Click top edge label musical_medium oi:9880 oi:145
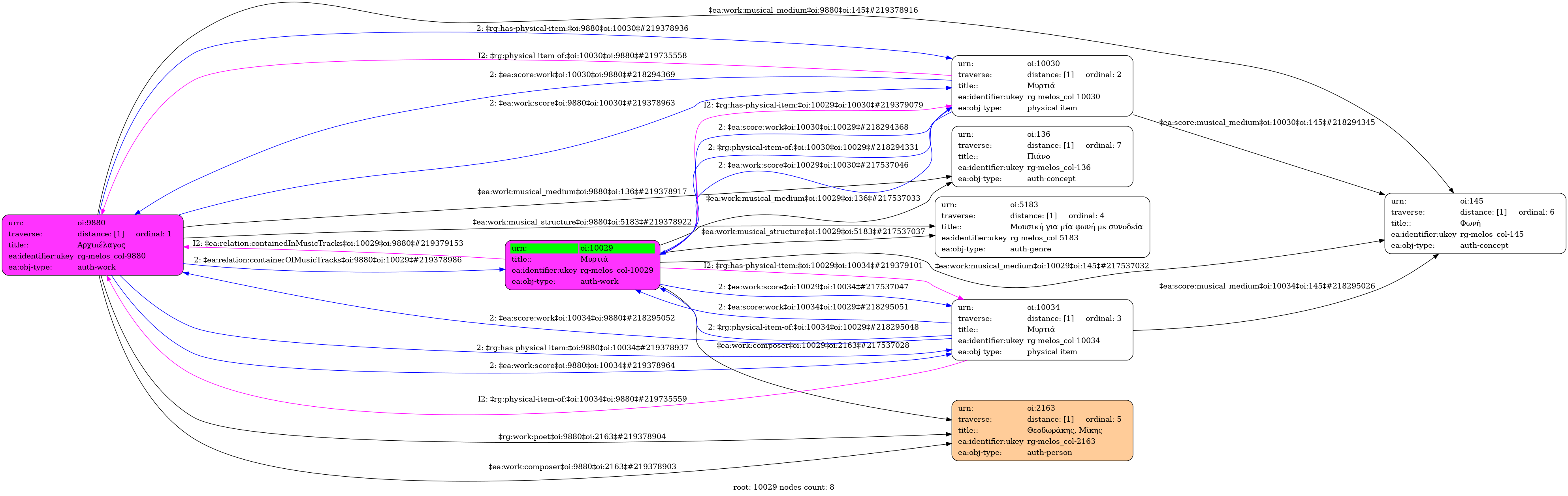 tap(813, 10)
